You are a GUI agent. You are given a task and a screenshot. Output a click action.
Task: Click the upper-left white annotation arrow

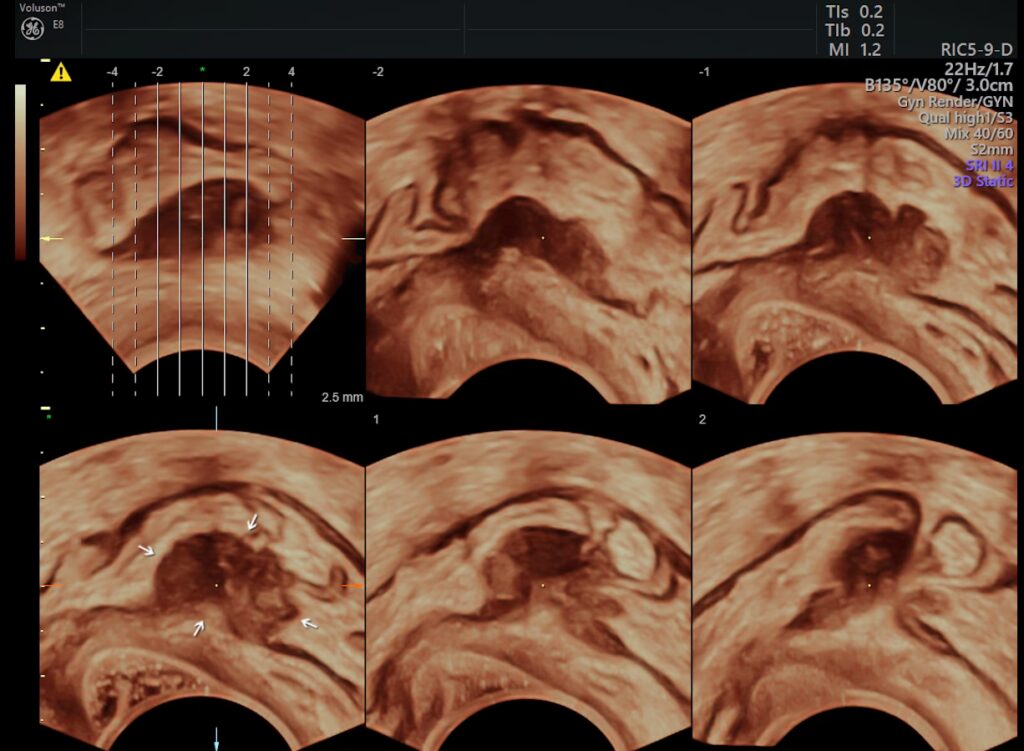click(147, 550)
